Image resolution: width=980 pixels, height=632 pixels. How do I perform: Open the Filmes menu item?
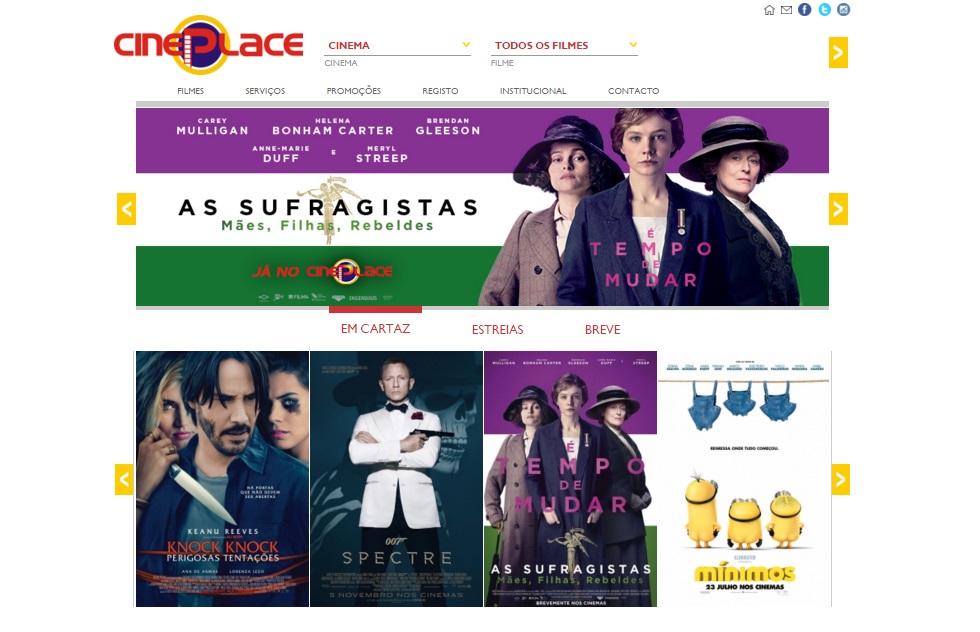pos(191,91)
